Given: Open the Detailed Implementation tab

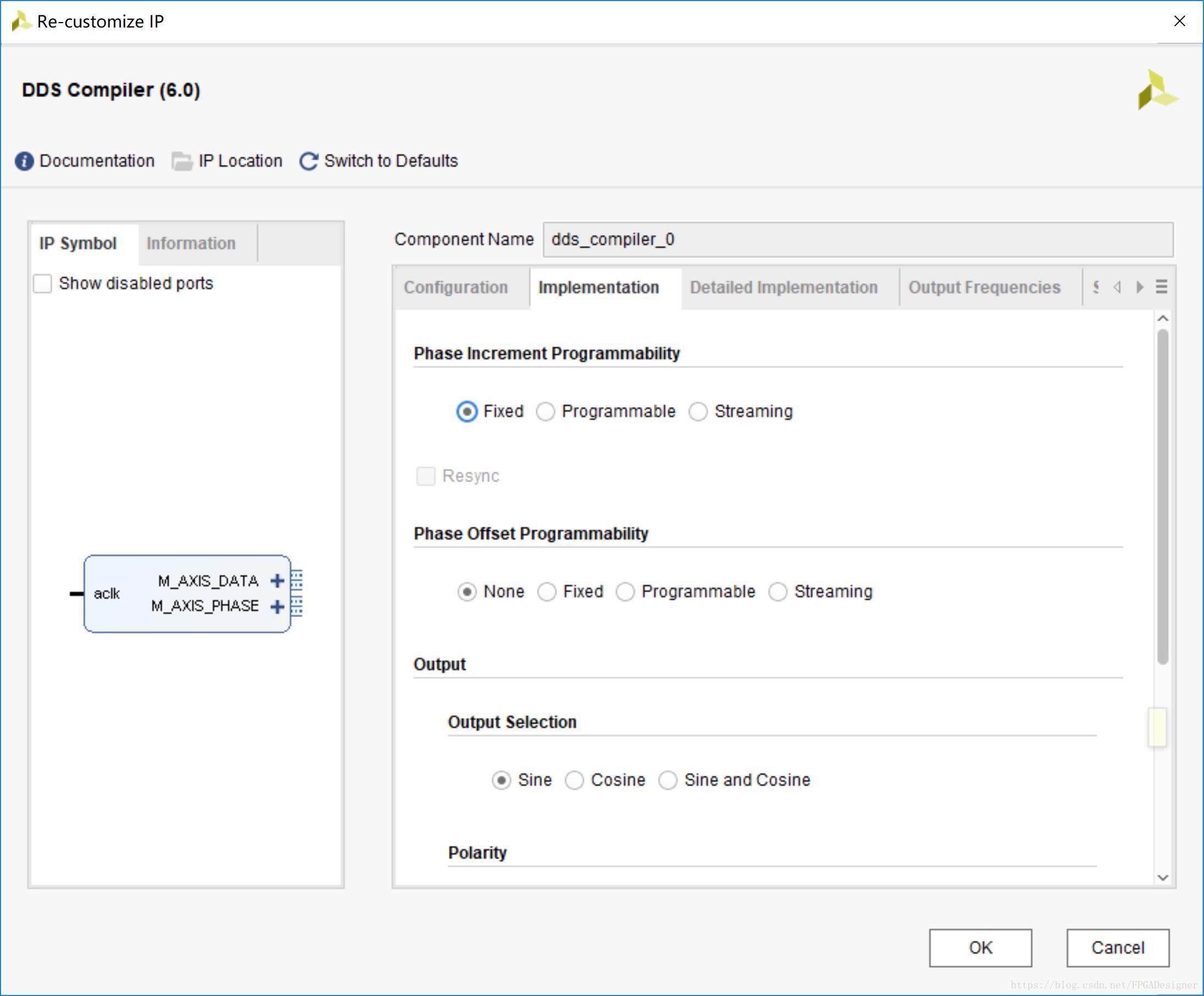Looking at the screenshot, I should [x=783, y=287].
